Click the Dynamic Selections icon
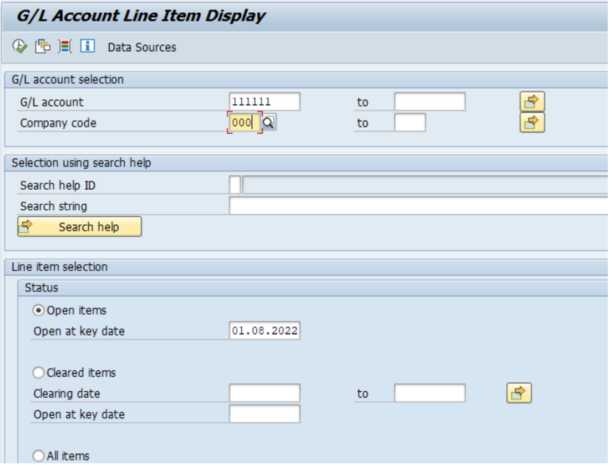This screenshot has height=465, width=610. pos(65,47)
